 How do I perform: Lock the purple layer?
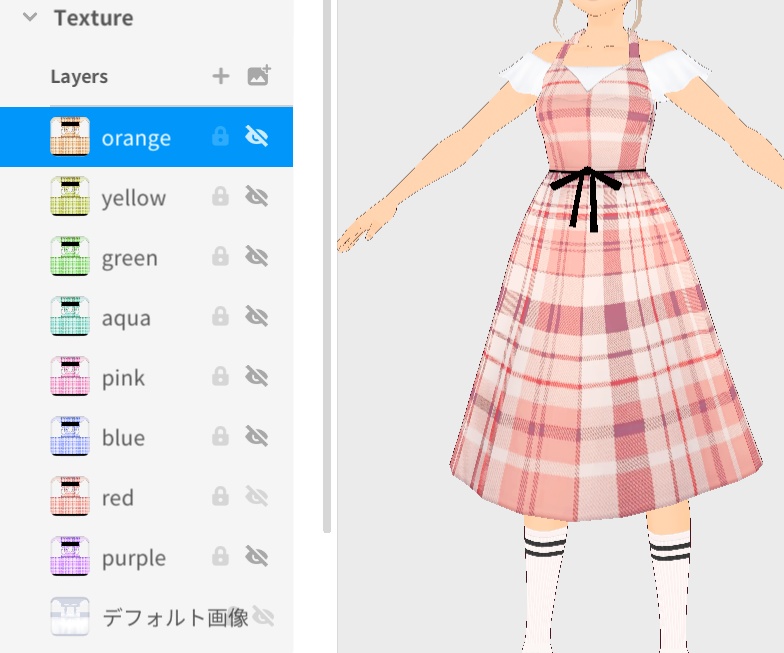click(220, 556)
